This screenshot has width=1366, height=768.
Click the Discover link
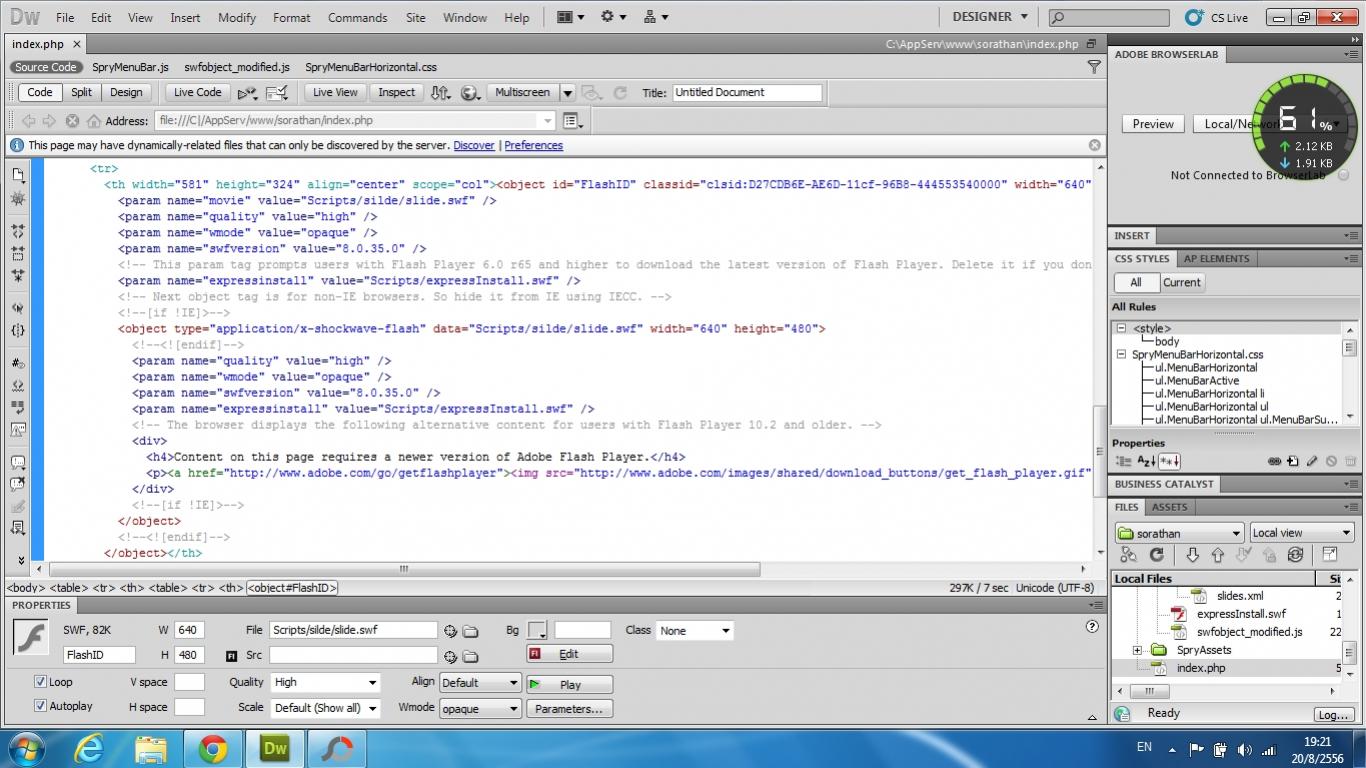tap(474, 145)
